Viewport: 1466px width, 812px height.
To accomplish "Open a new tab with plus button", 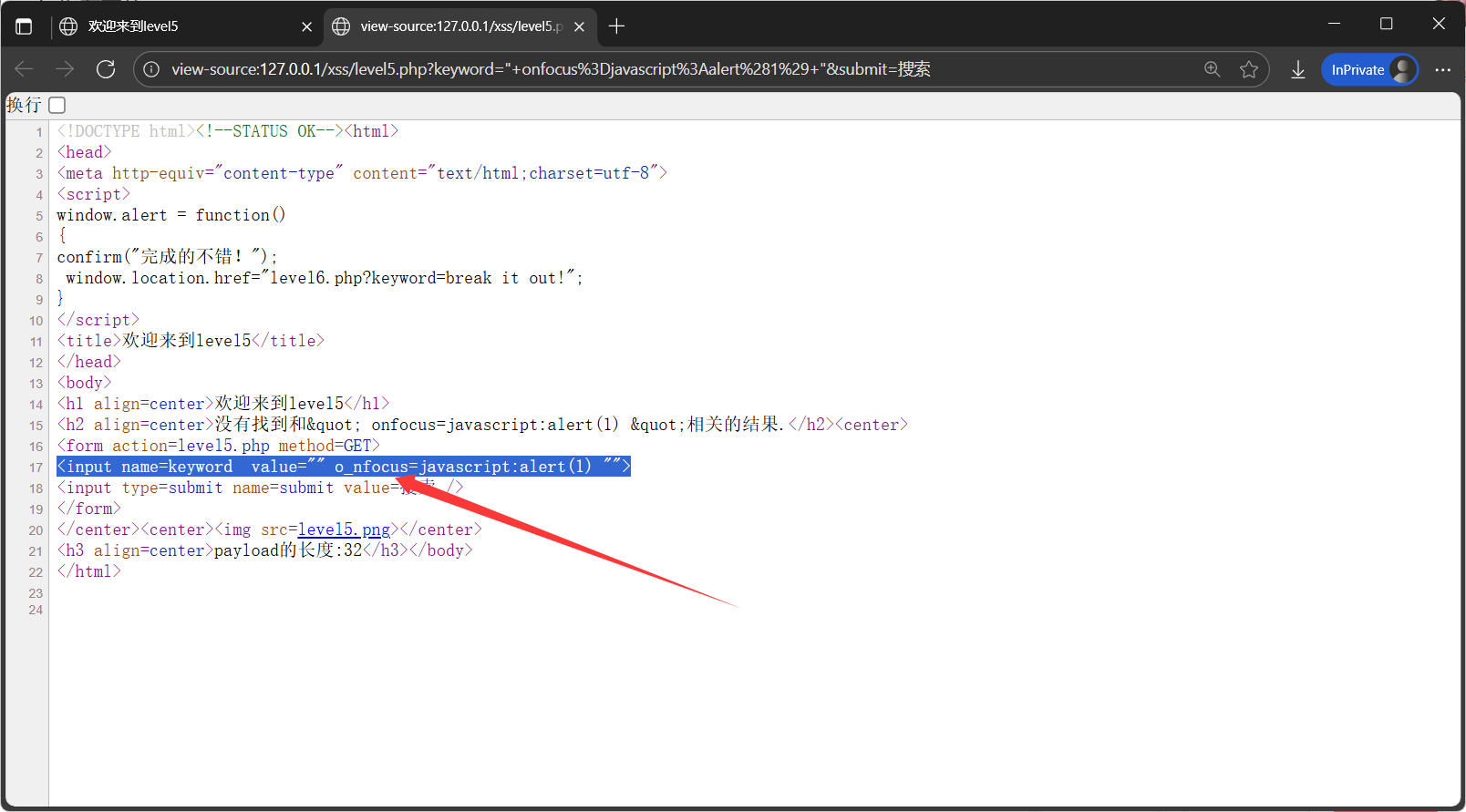I will point(617,26).
